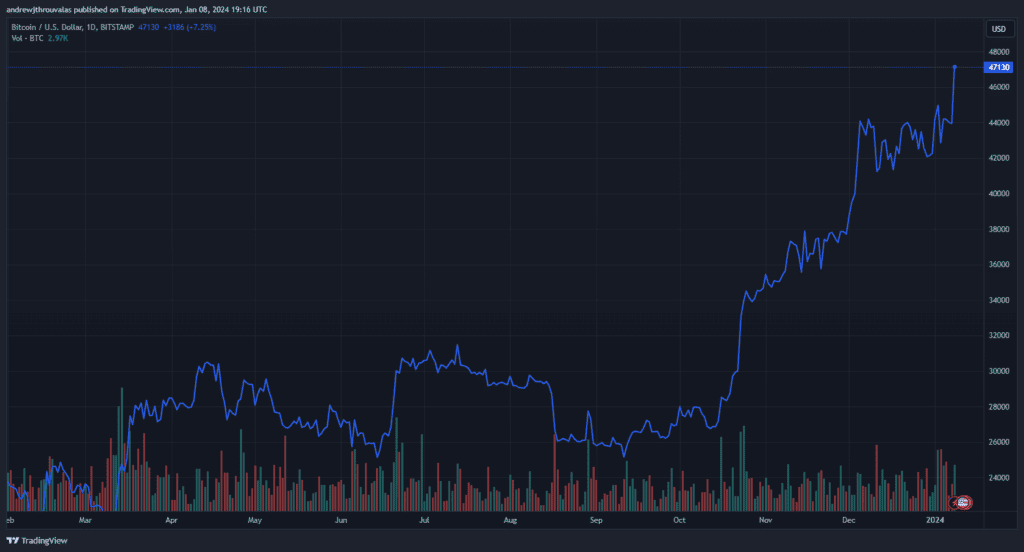The height and width of the screenshot is (552, 1024).
Task: Click the Sep label on time axis
Action: click(596, 521)
